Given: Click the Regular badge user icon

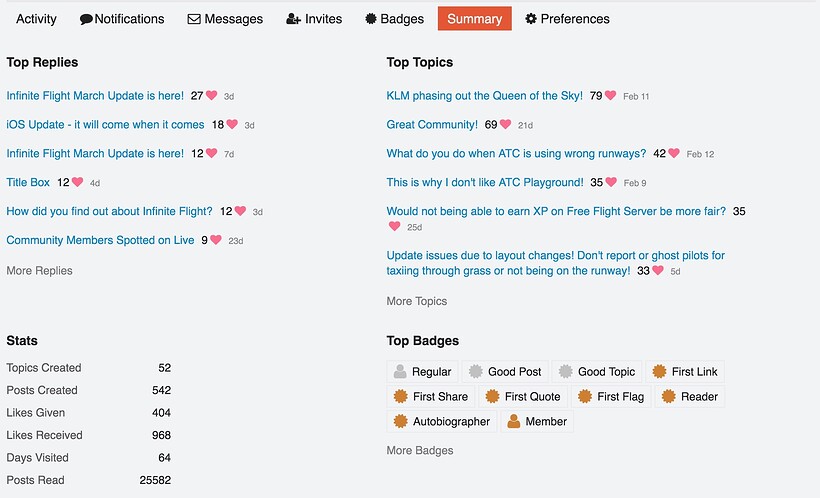Looking at the screenshot, I should coord(400,372).
